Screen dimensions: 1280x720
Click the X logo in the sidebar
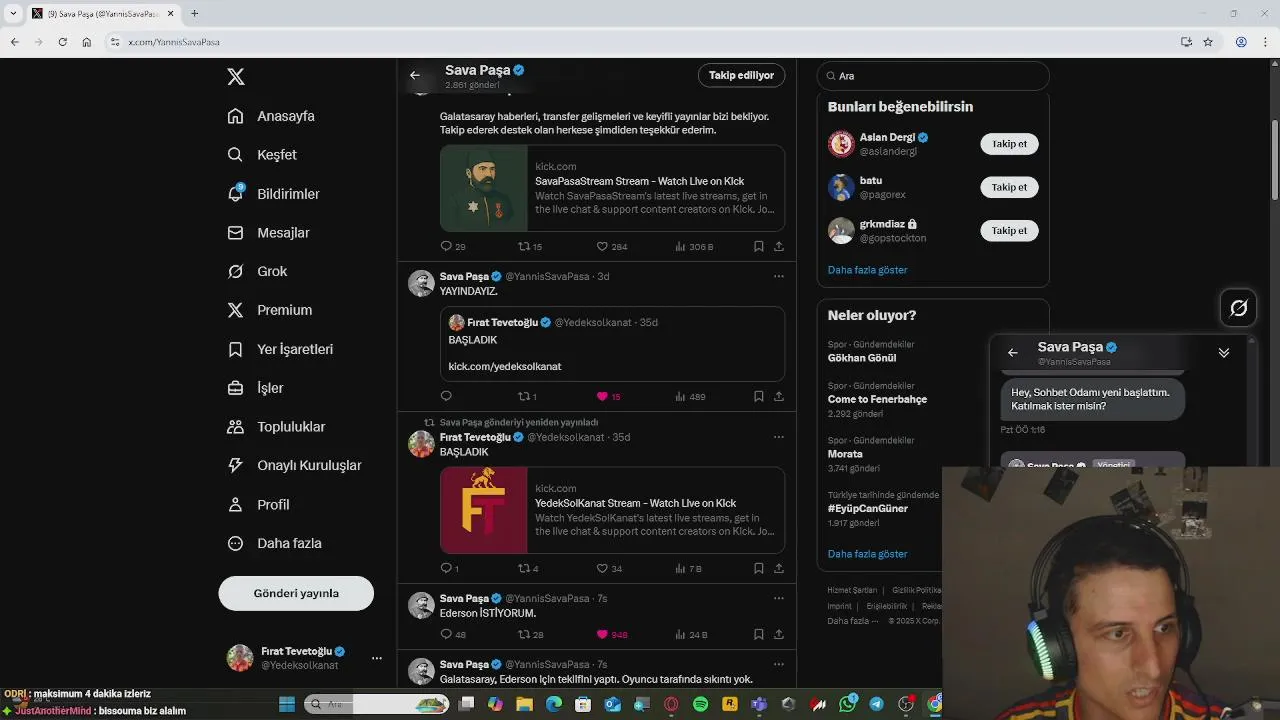[236, 77]
